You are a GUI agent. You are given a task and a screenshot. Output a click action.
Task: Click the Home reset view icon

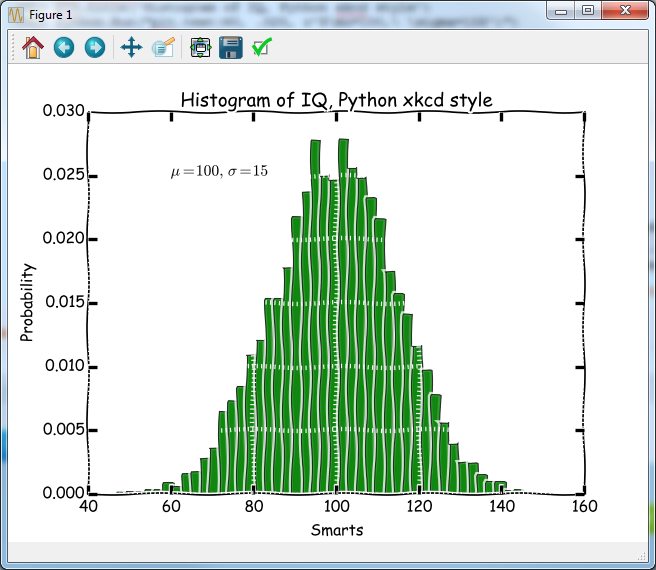click(33, 47)
